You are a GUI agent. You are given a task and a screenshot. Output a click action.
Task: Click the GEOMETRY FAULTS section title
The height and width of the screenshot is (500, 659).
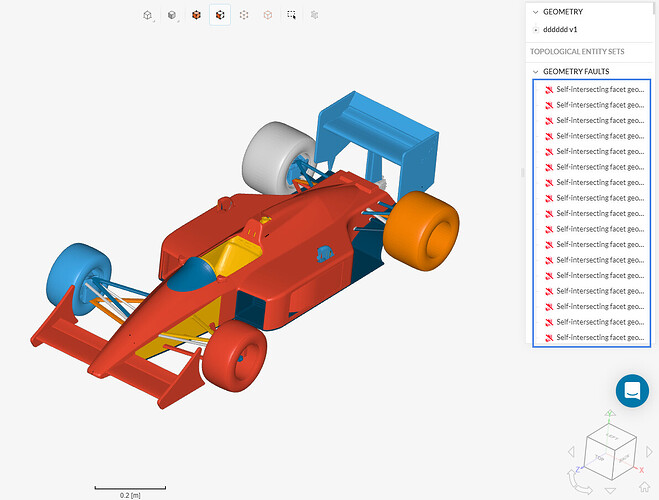pos(576,71)
